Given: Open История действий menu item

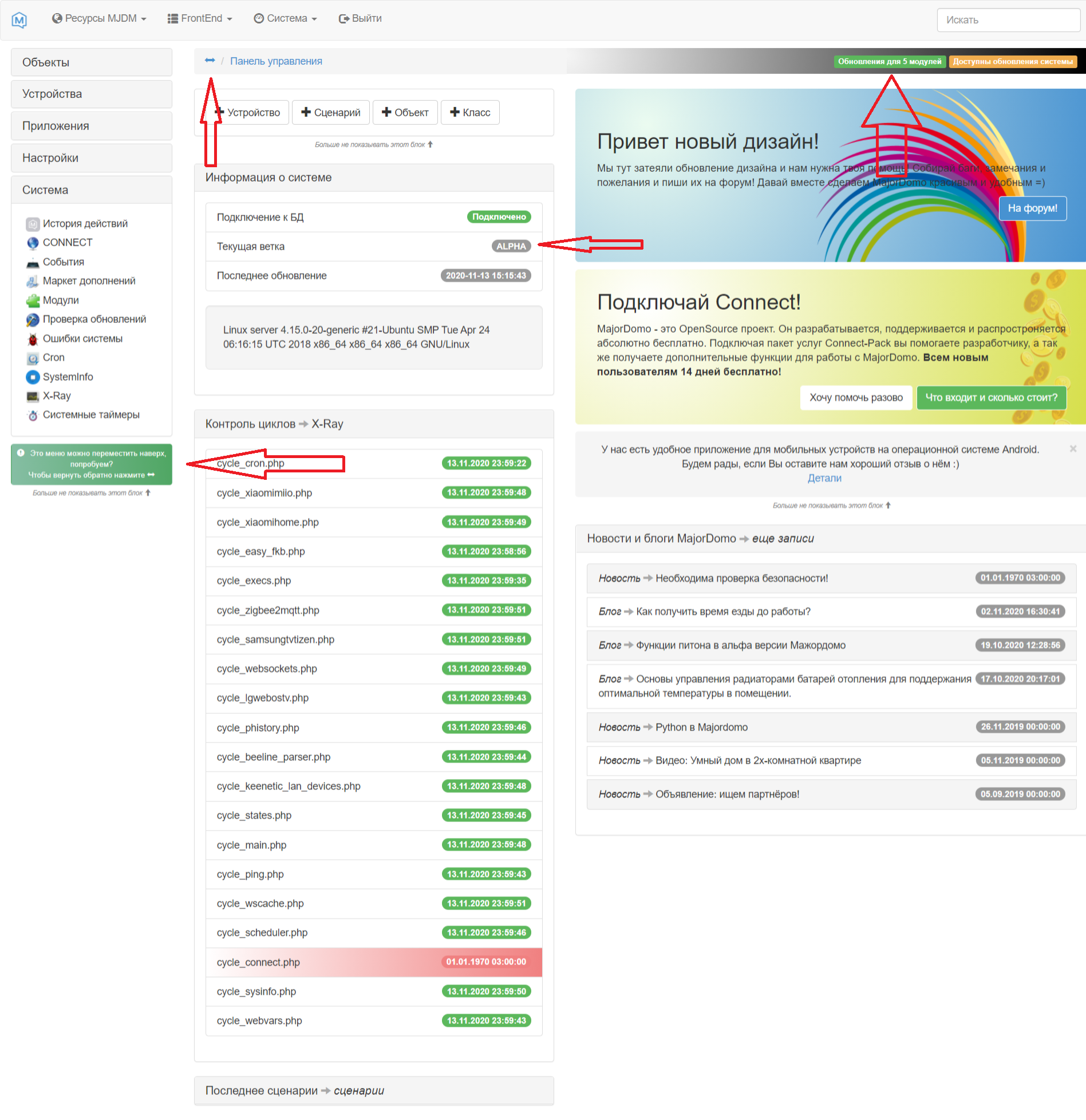Looking at the screenshot, I should pos(85,224).
